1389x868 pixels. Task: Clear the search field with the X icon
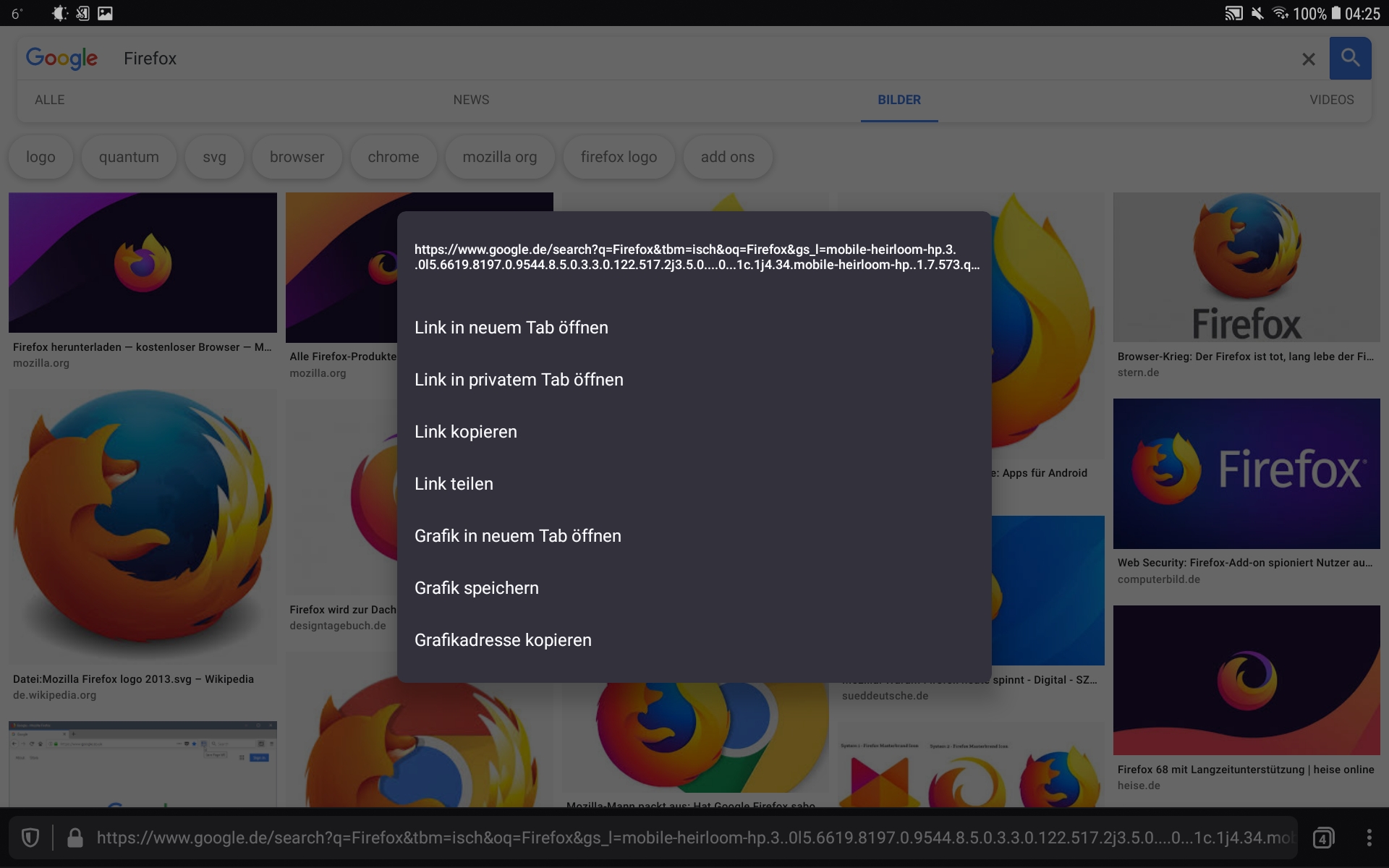click(x=1308, y=59)
